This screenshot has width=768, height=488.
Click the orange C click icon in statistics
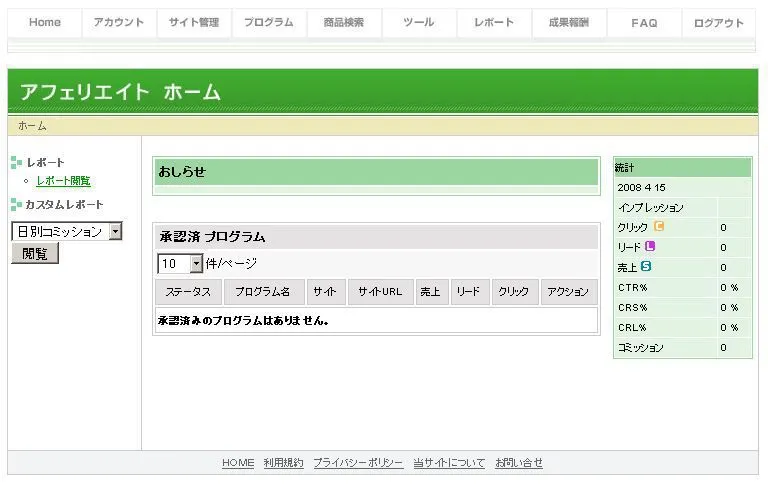tap(658, 227)
